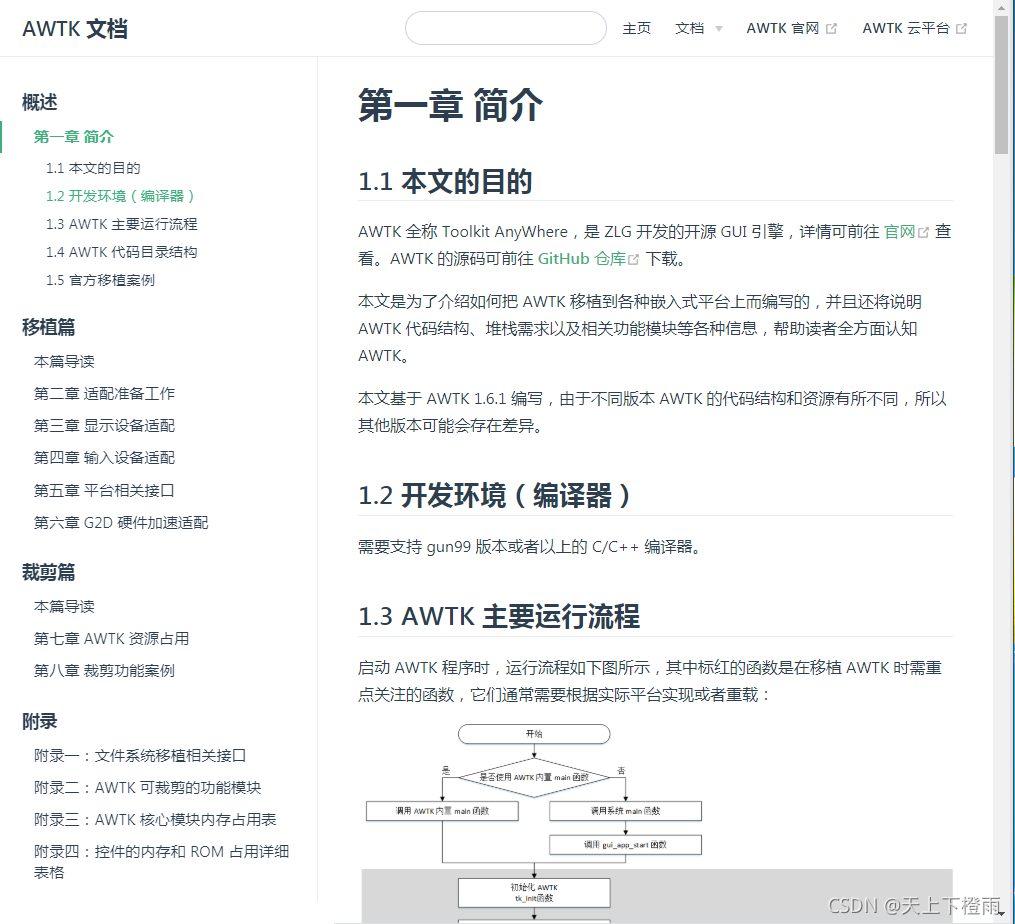Click the 1.1 本文的目的 heading
Screen dimensions: 1015x924
[x=445, y=181]
